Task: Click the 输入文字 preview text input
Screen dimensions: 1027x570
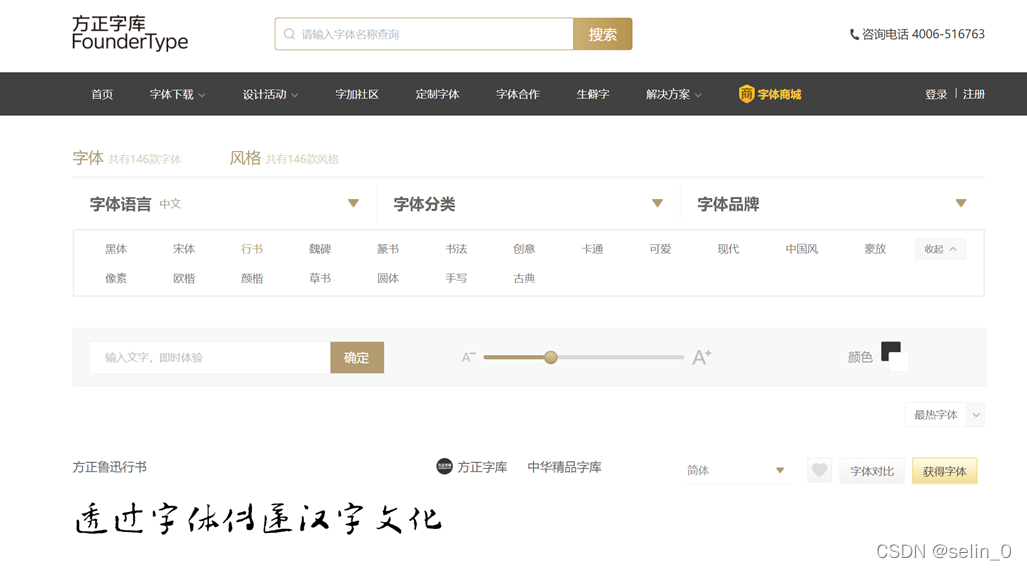Action: 210,357
